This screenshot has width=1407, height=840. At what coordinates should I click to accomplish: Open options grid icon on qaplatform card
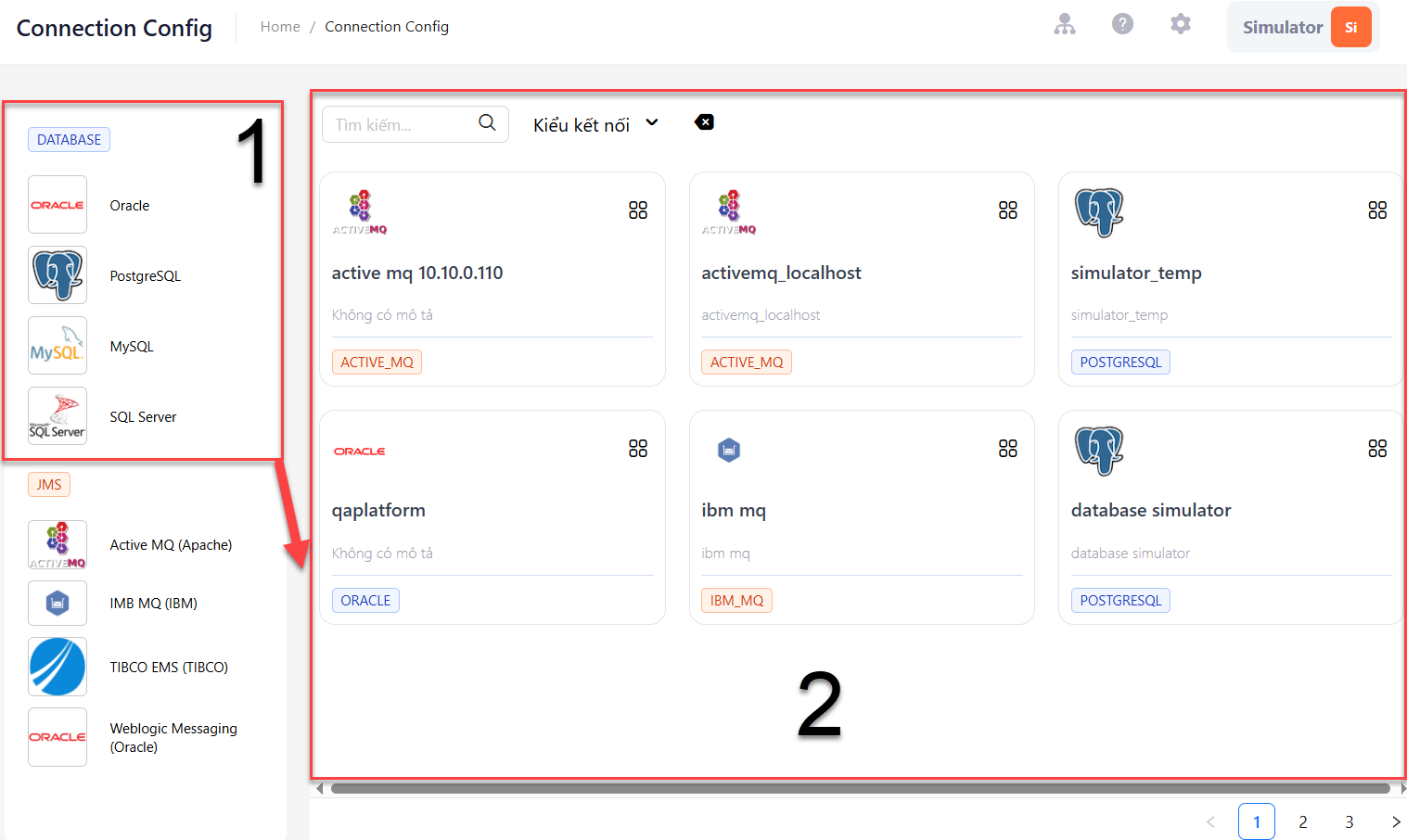[638, 449]
